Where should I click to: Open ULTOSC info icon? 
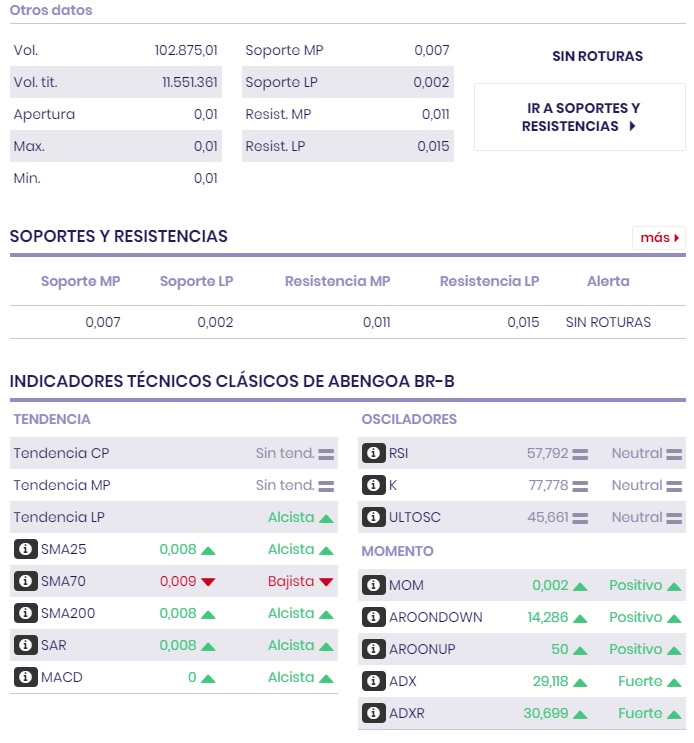pos(374,517)
